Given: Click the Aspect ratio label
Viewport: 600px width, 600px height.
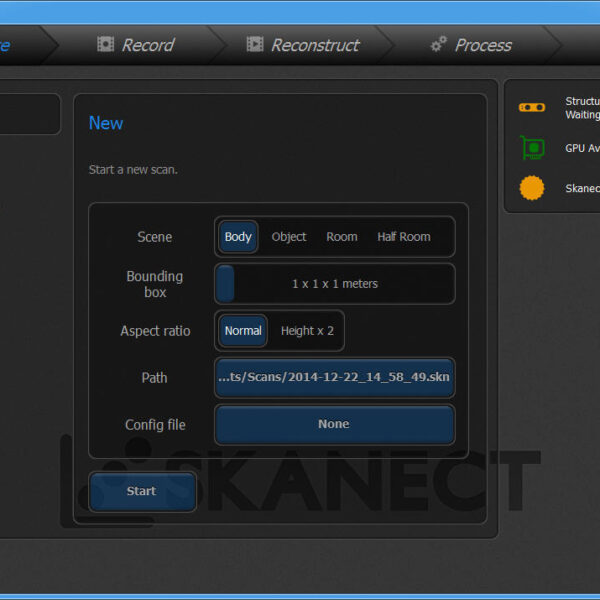Looking at the screenshot, I should coord(155,331).
